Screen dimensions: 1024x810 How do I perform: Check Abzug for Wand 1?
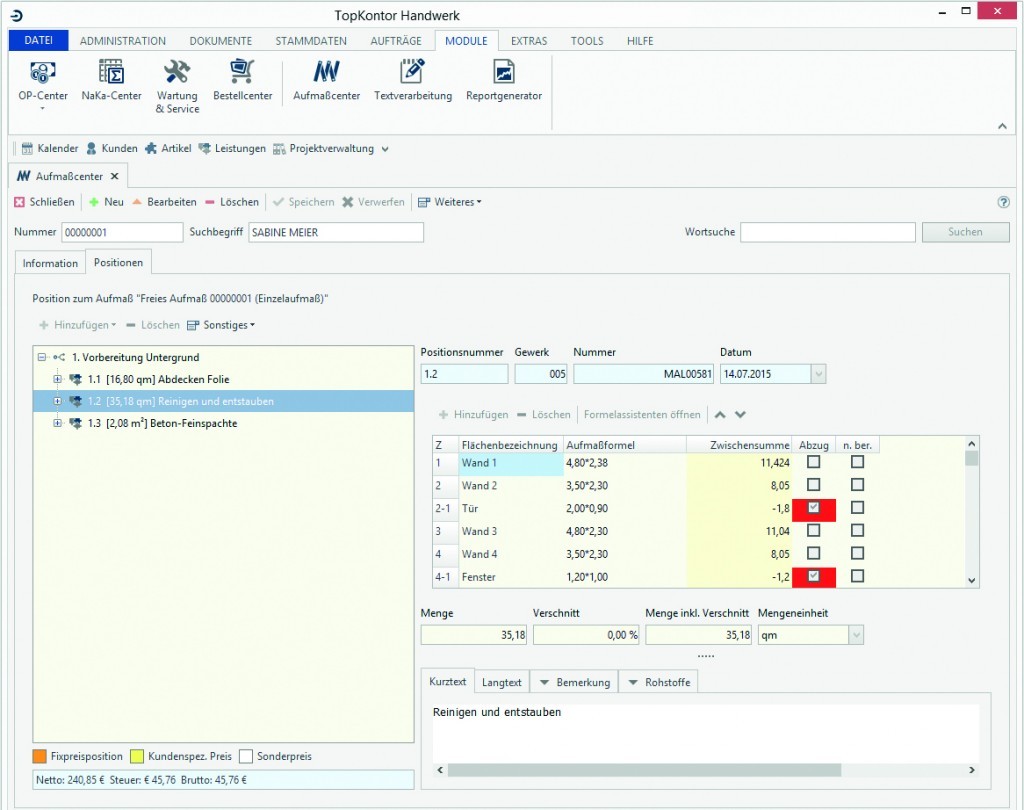[x=814, y=462]
